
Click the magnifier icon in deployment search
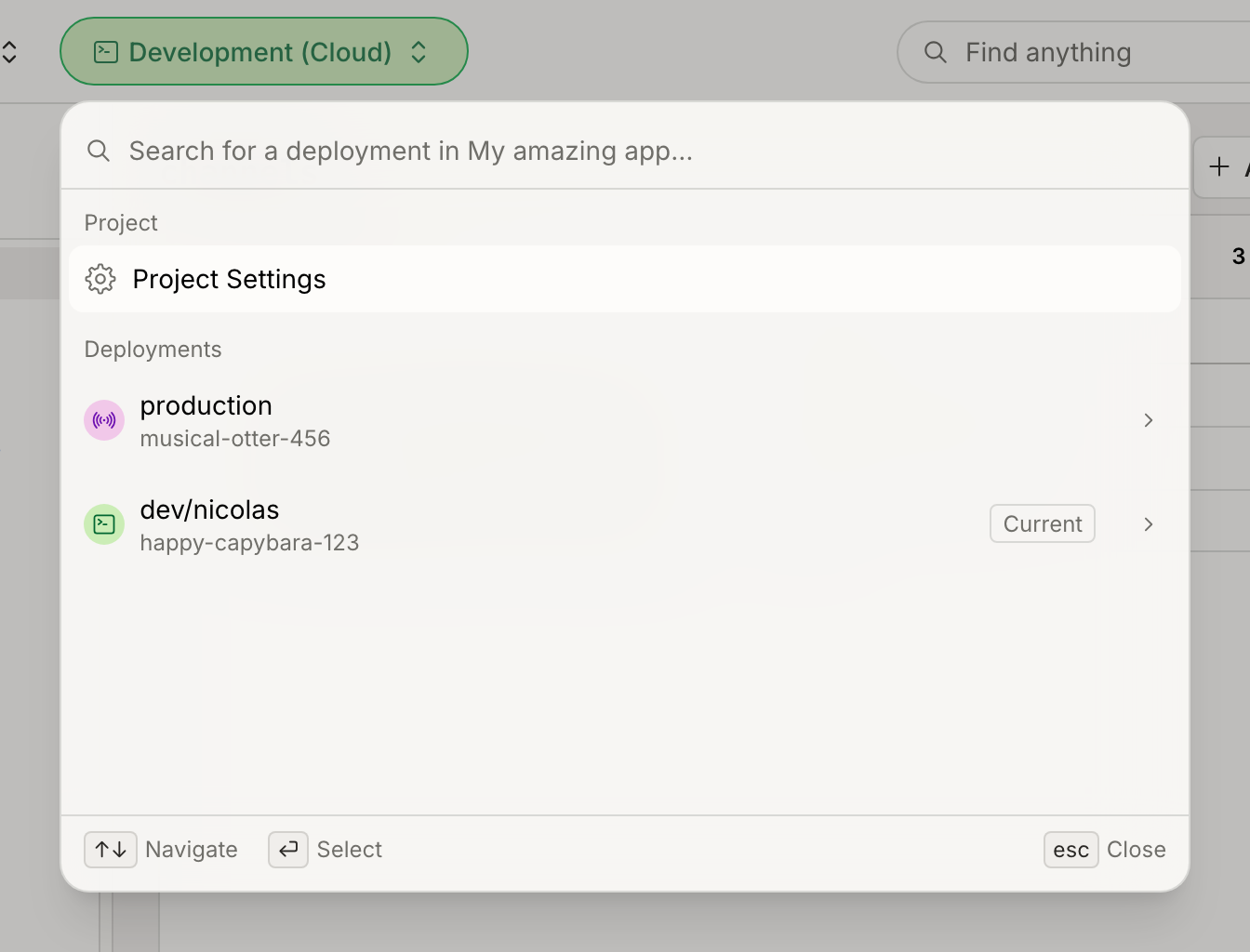(x=99, y=151)
